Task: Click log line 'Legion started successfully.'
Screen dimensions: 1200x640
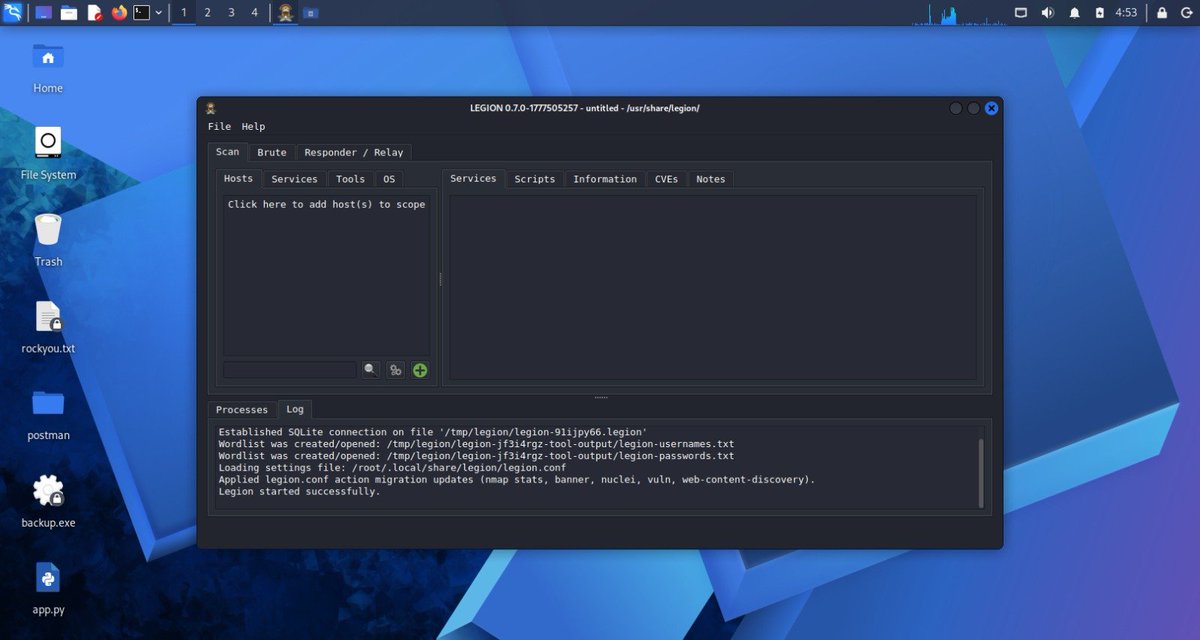Action: pos(299,492)
